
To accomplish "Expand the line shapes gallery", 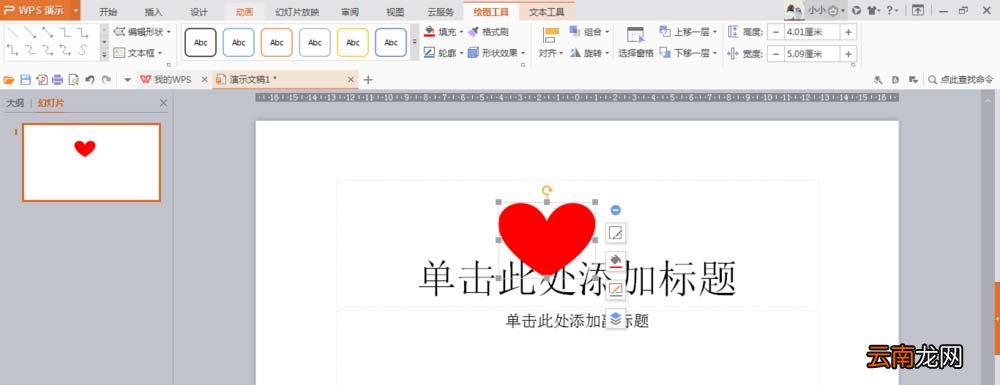I will (x=104, y=54).
